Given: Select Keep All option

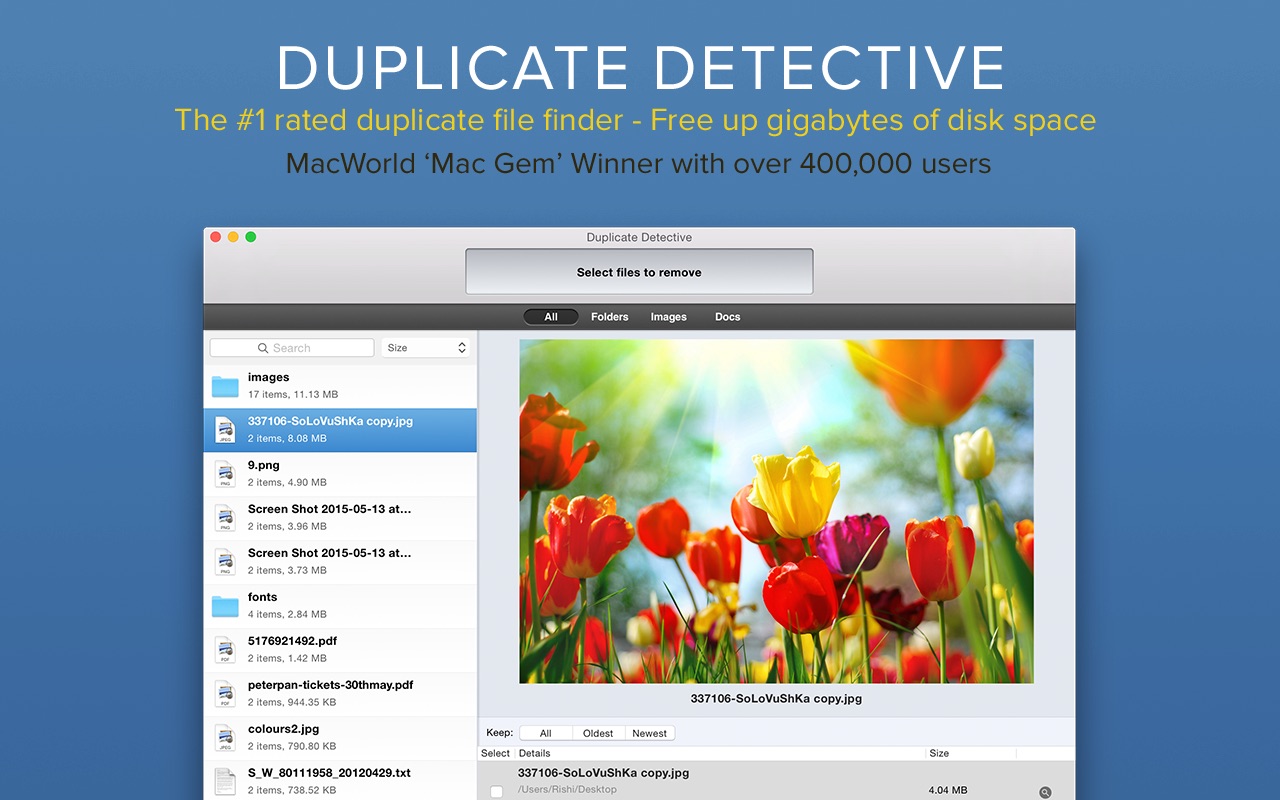Looking at the screenshot, I should (545, 733).
